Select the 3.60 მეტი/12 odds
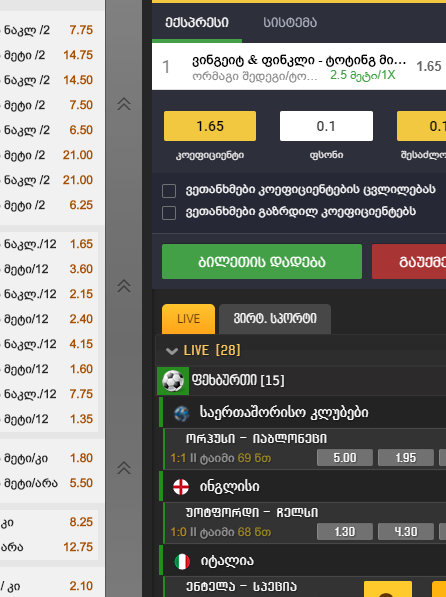 point(81,269)
